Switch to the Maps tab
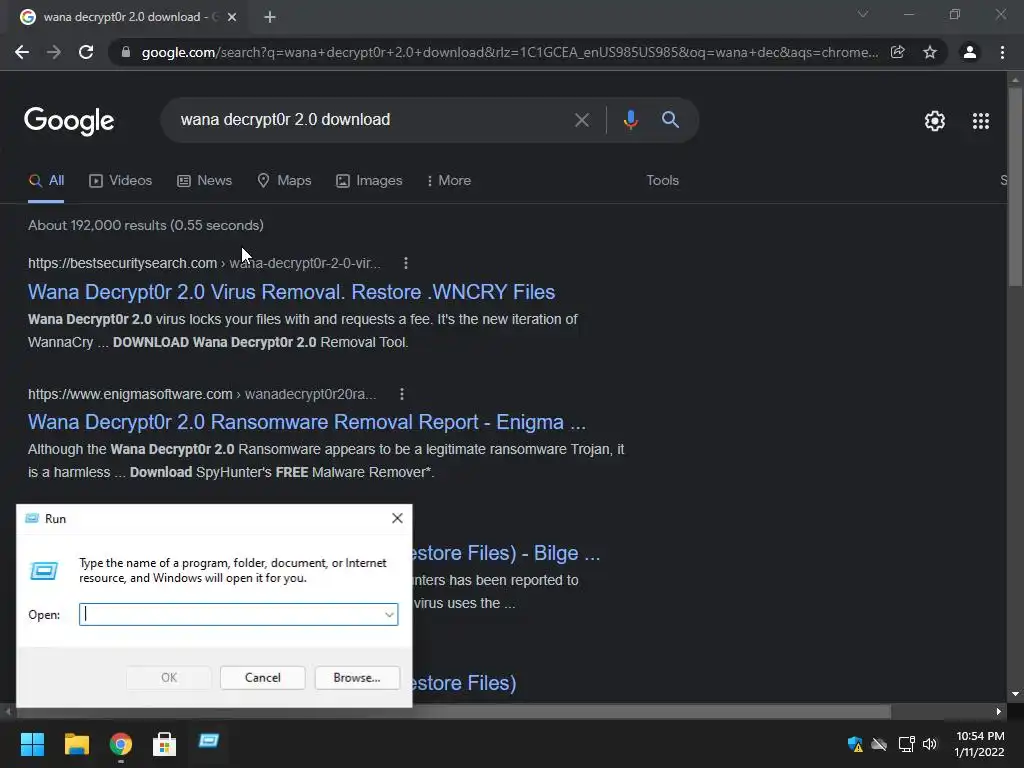This screenshot has width=1024, height=768. (284, 181)
